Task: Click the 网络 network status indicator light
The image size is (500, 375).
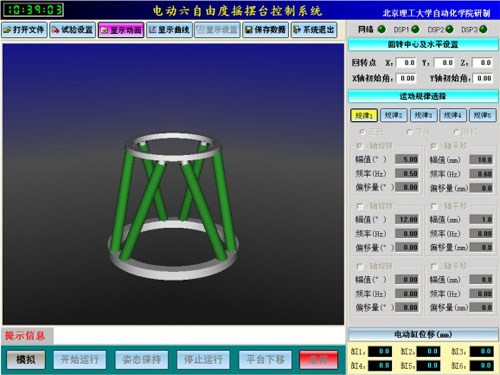Action: tap(382, 29)
